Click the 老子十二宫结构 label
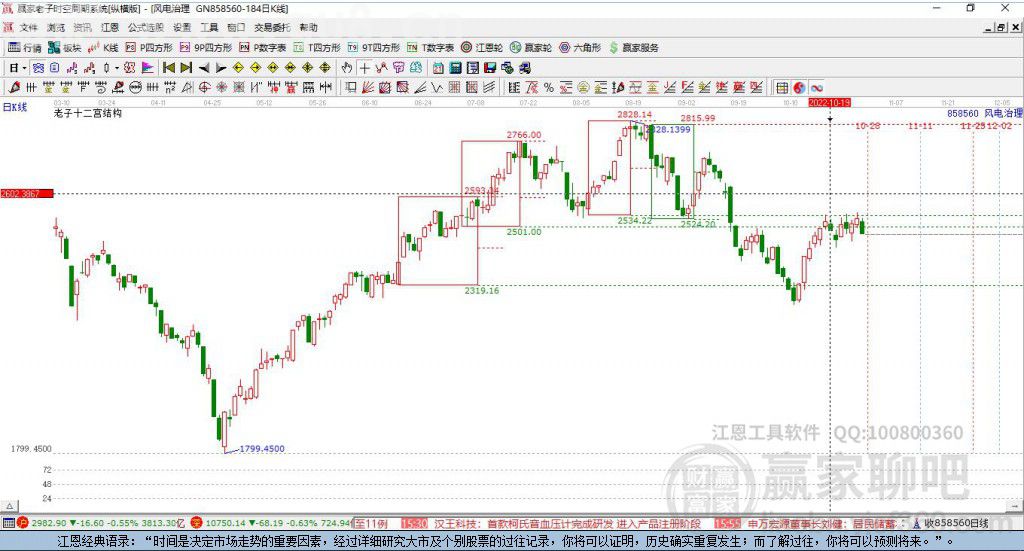This screenshot has width=1024, height=551. 88,113
